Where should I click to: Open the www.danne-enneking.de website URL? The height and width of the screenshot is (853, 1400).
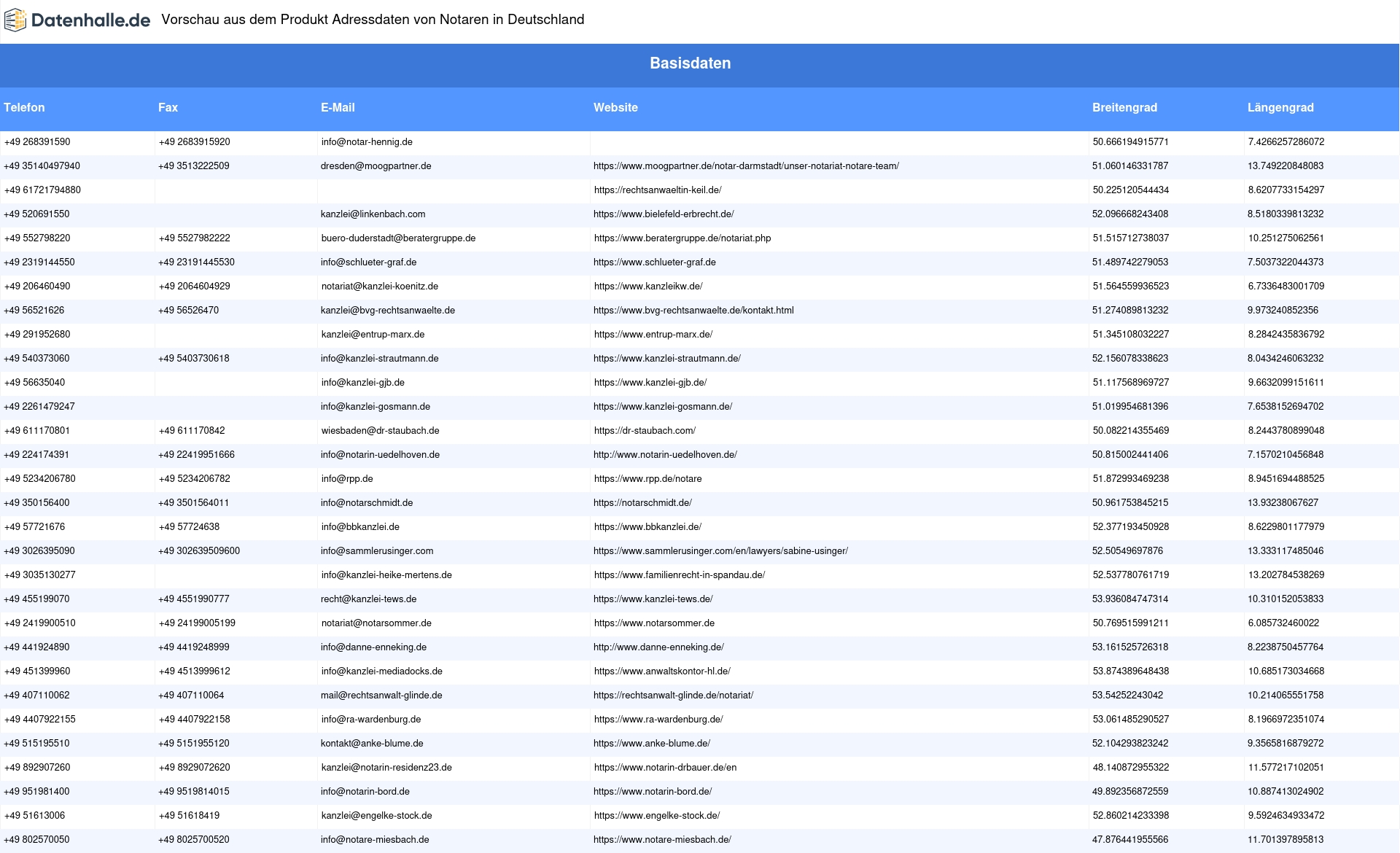coord(658,647)
